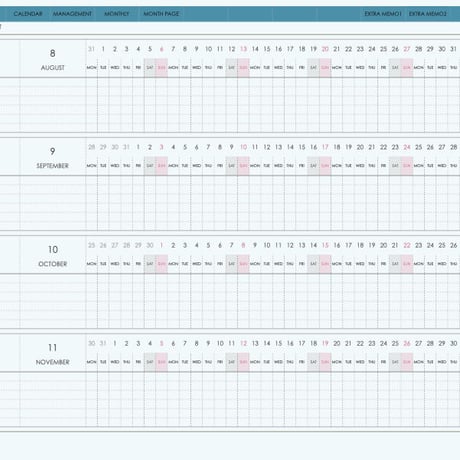The height and width of the screenshot is (460, 460).
Task: Open the CALENDAR tab
Action: point(28,14)
